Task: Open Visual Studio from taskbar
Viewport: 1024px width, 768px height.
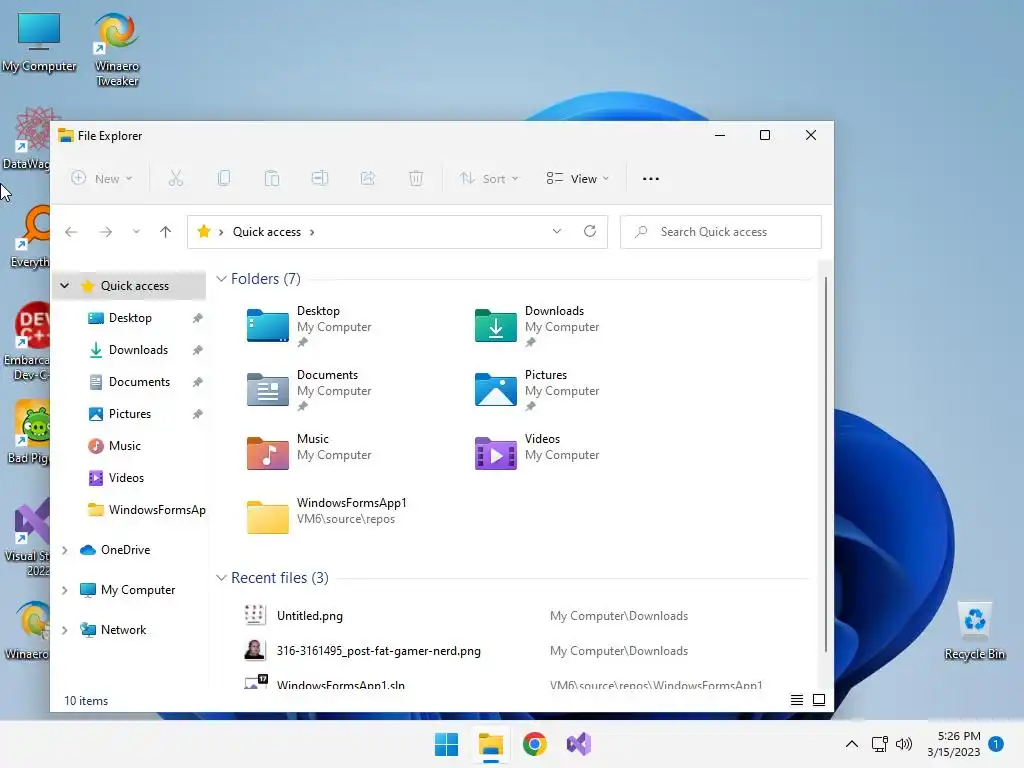Action: [579, 744]
